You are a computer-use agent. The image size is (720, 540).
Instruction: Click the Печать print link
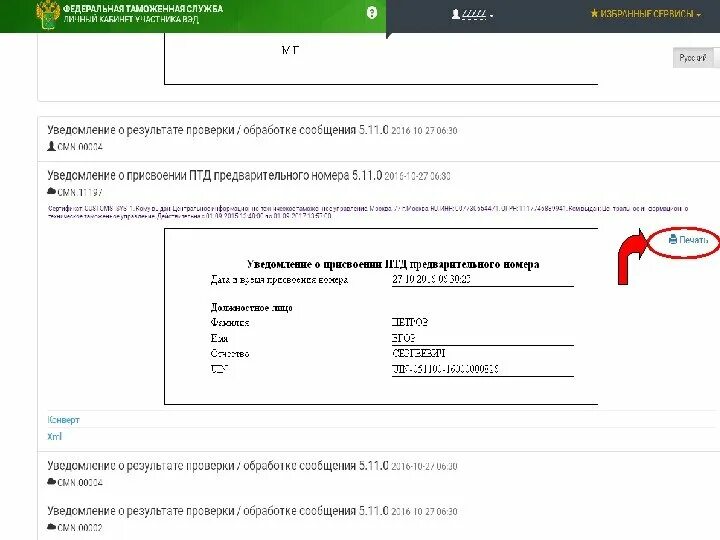tap(688, 240)
